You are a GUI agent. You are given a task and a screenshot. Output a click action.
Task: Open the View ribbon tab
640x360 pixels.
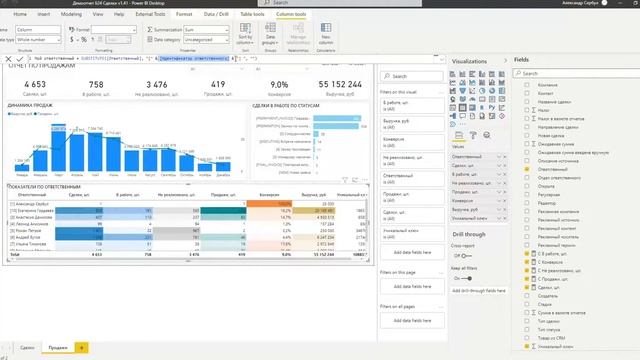coord(98,14)
